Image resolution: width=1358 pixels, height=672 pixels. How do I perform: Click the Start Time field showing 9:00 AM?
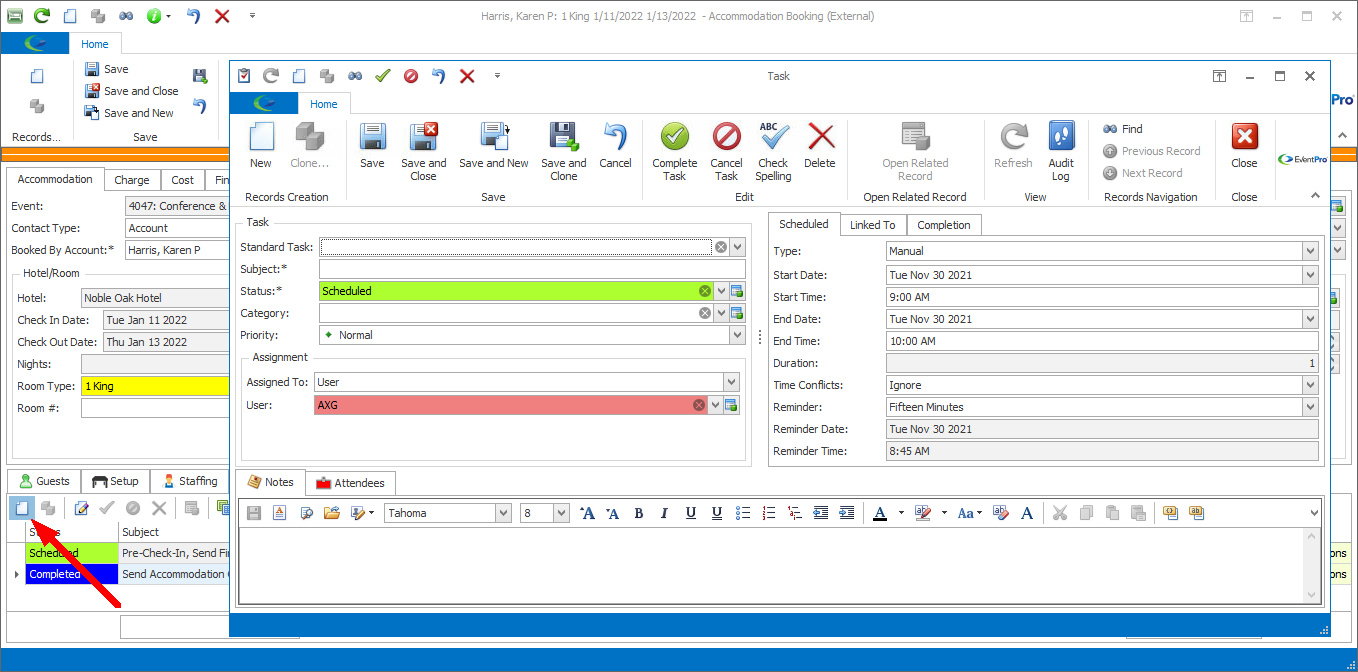click(x=1102, y=297)
